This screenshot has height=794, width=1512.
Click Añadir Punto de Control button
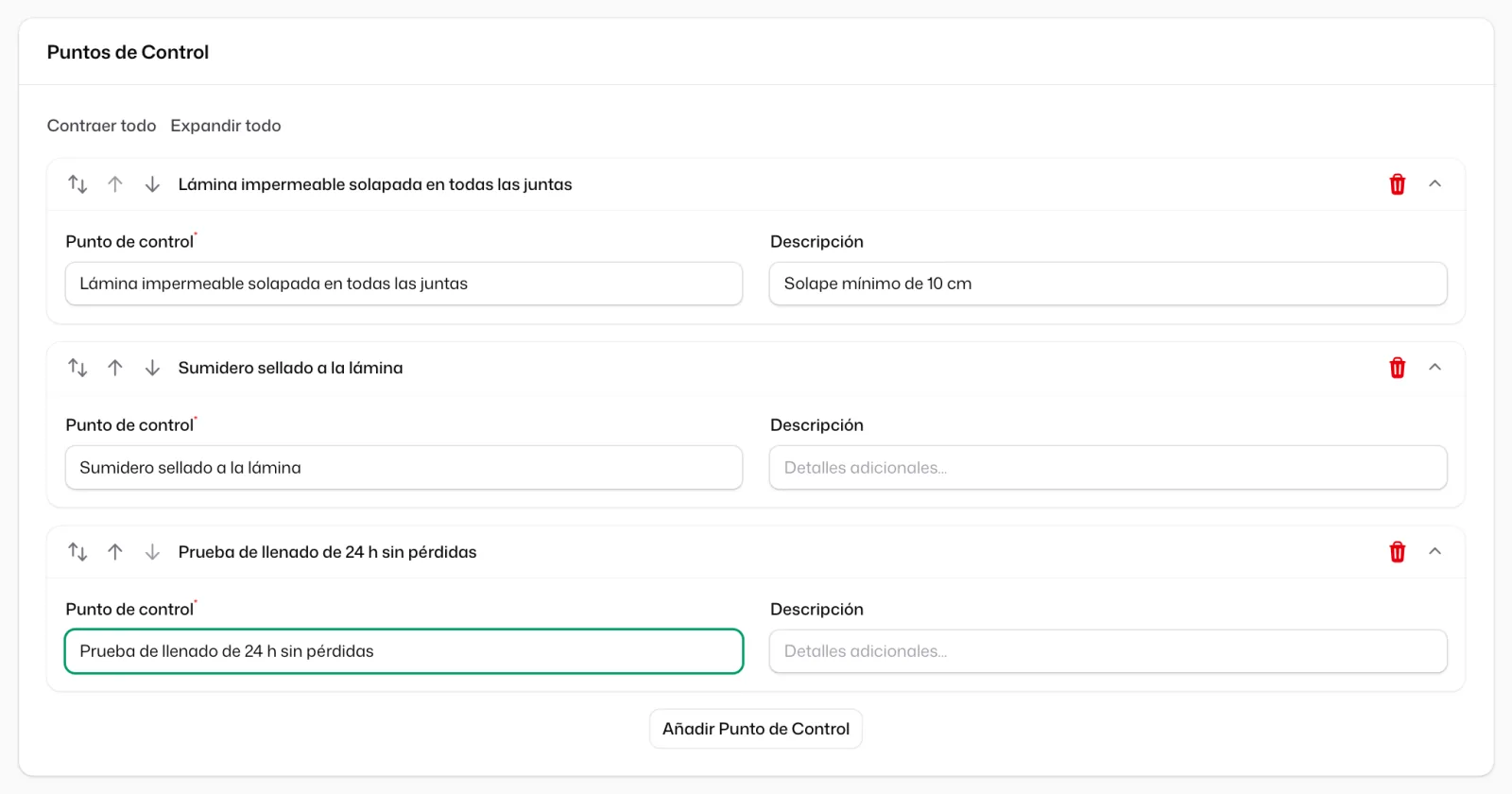pos(756,729)
